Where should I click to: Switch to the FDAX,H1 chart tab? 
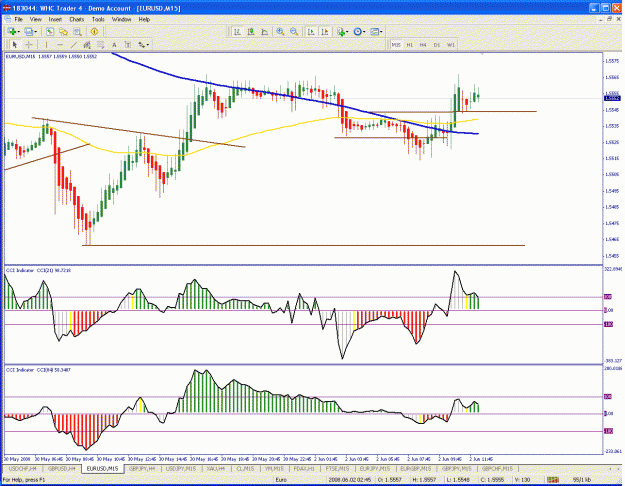(304, 468)
